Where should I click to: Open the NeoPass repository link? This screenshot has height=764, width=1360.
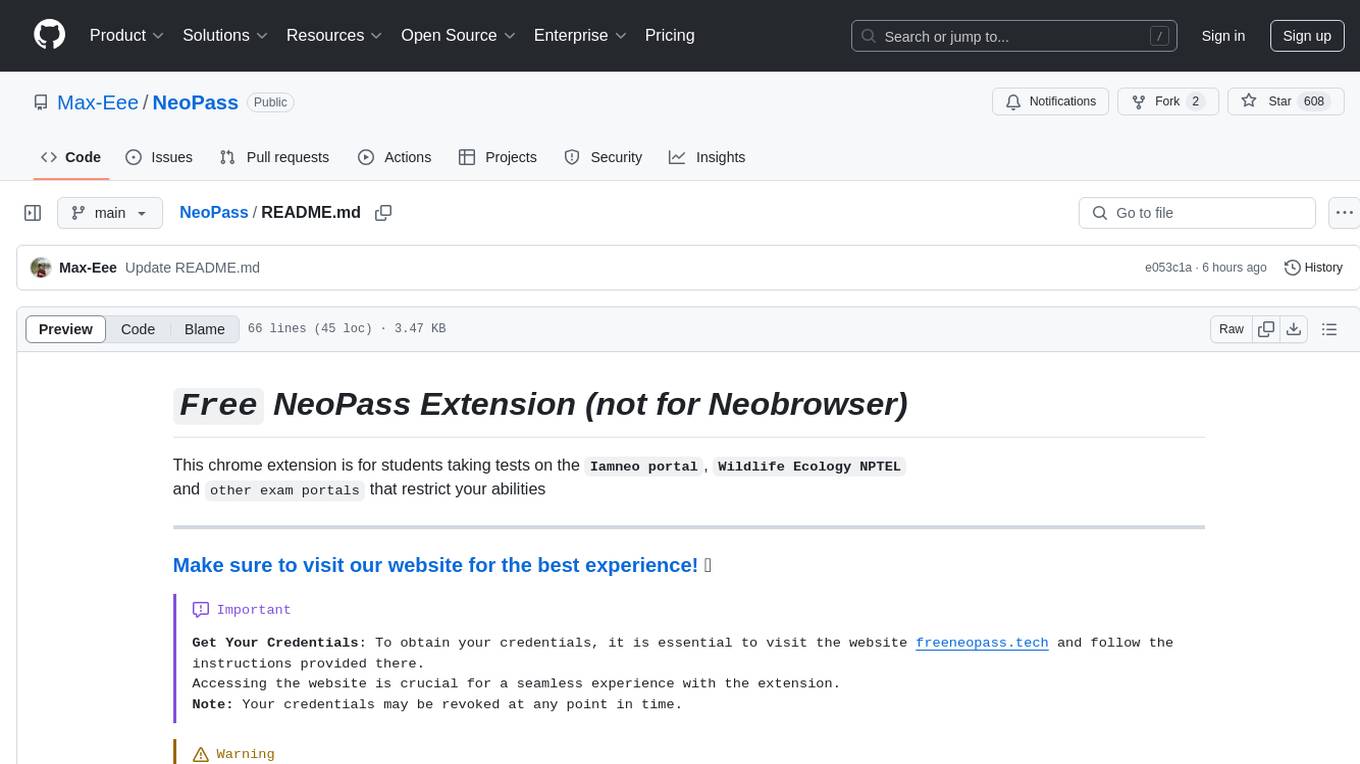pyautogui.click(x=195, y=102)
